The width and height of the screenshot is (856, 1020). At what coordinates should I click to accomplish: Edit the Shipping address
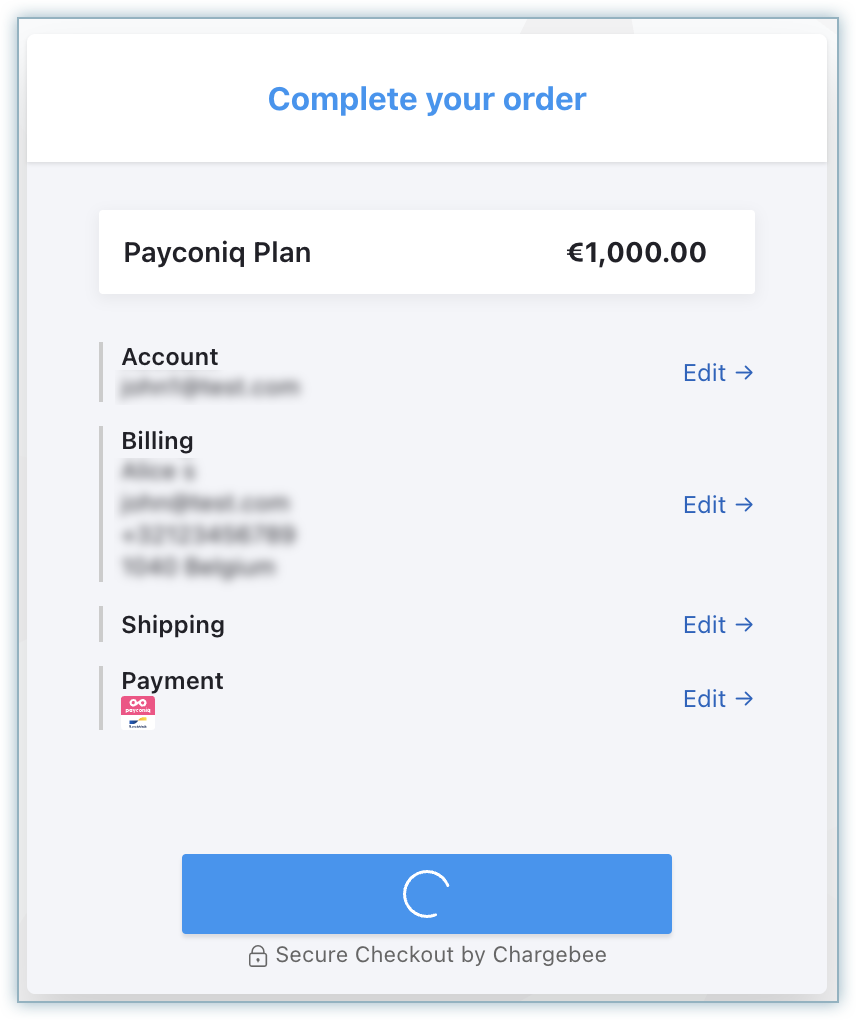(x=704, y=625)
